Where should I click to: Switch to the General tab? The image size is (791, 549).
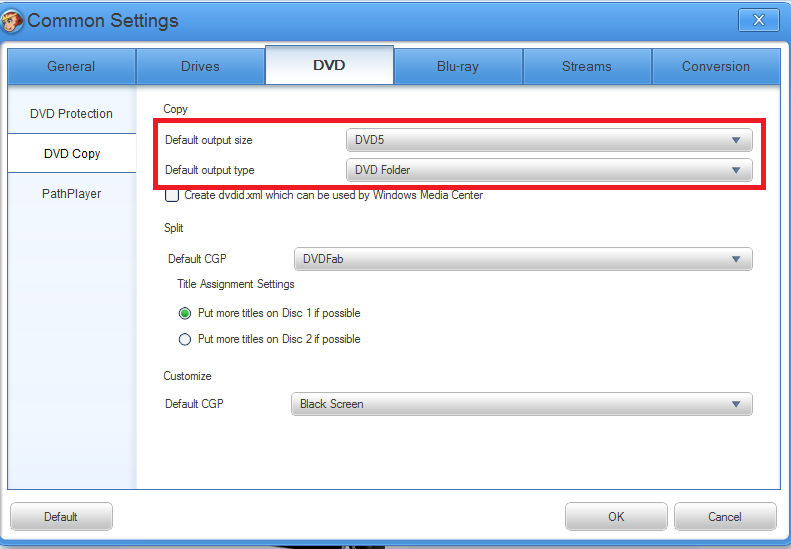coord(71,67)
